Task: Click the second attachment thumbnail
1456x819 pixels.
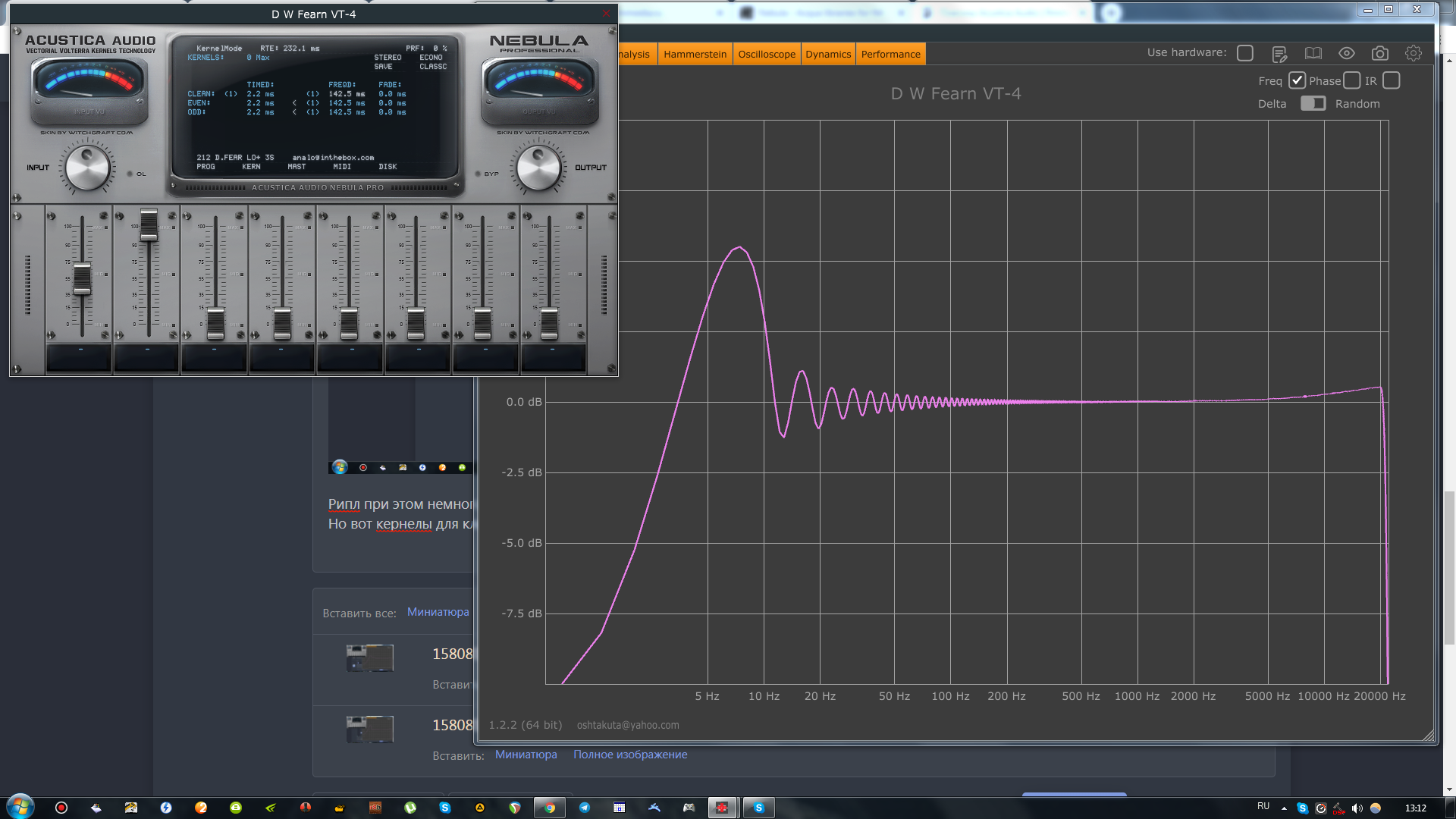Action: 370,729
